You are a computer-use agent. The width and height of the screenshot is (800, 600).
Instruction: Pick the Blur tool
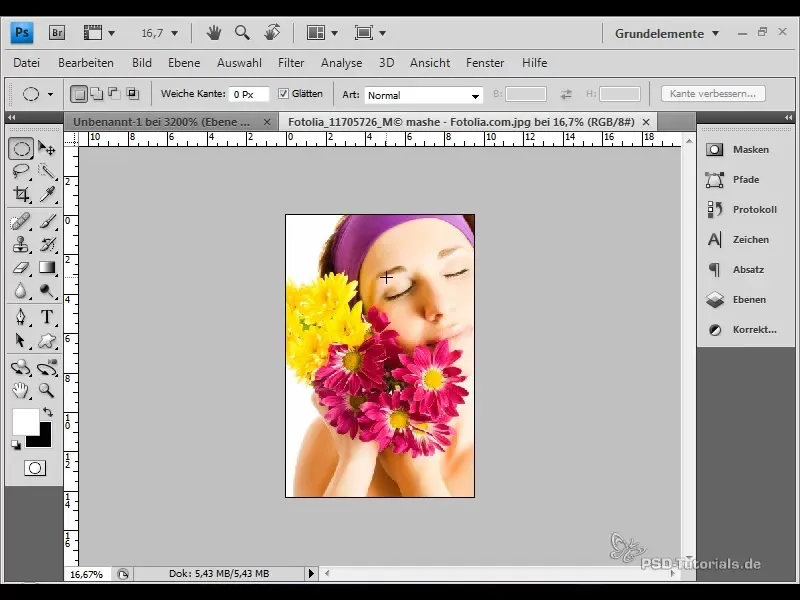point(21,290)
